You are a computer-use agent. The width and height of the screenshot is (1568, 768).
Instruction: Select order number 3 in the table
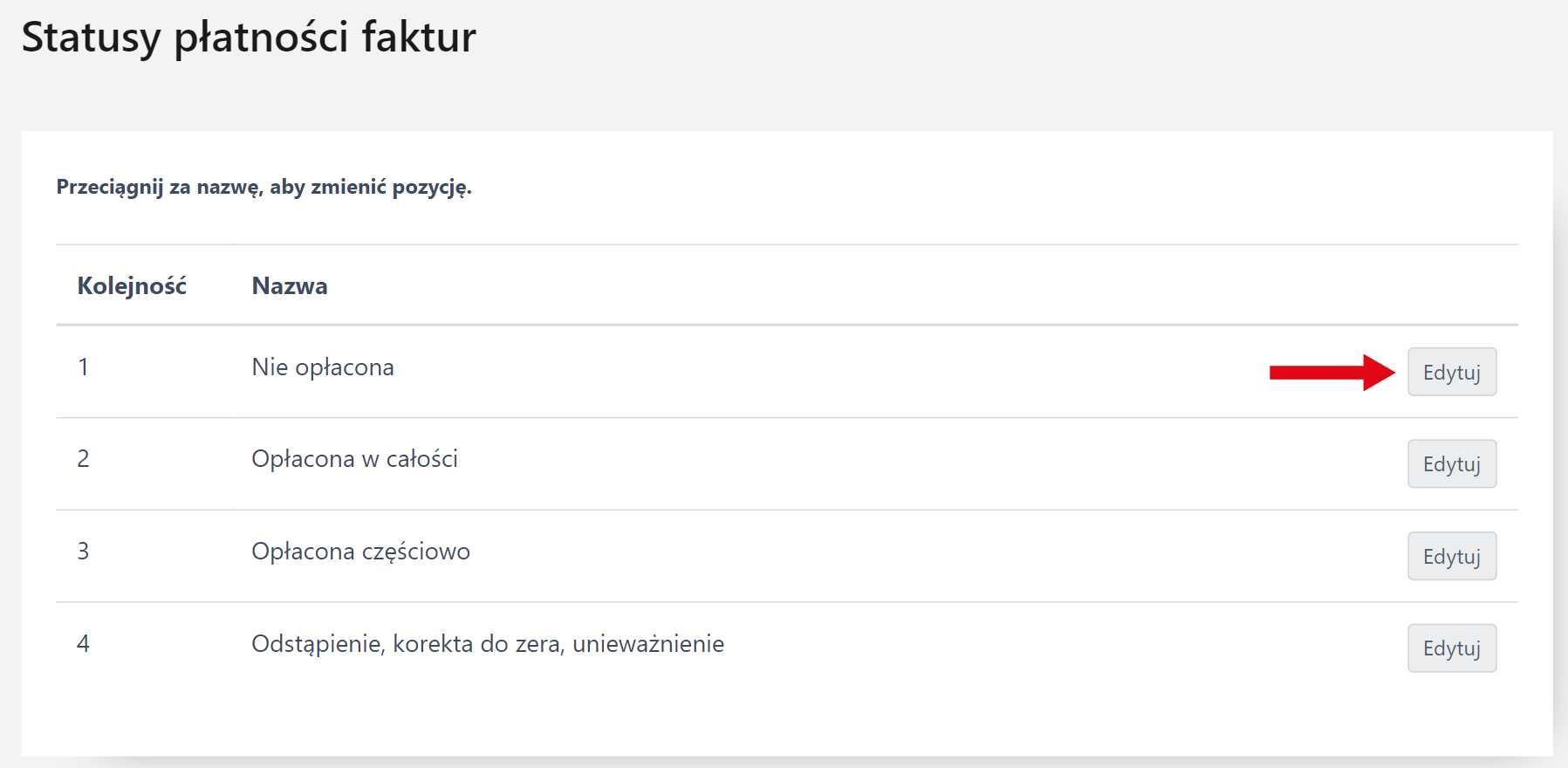[83, 552]
